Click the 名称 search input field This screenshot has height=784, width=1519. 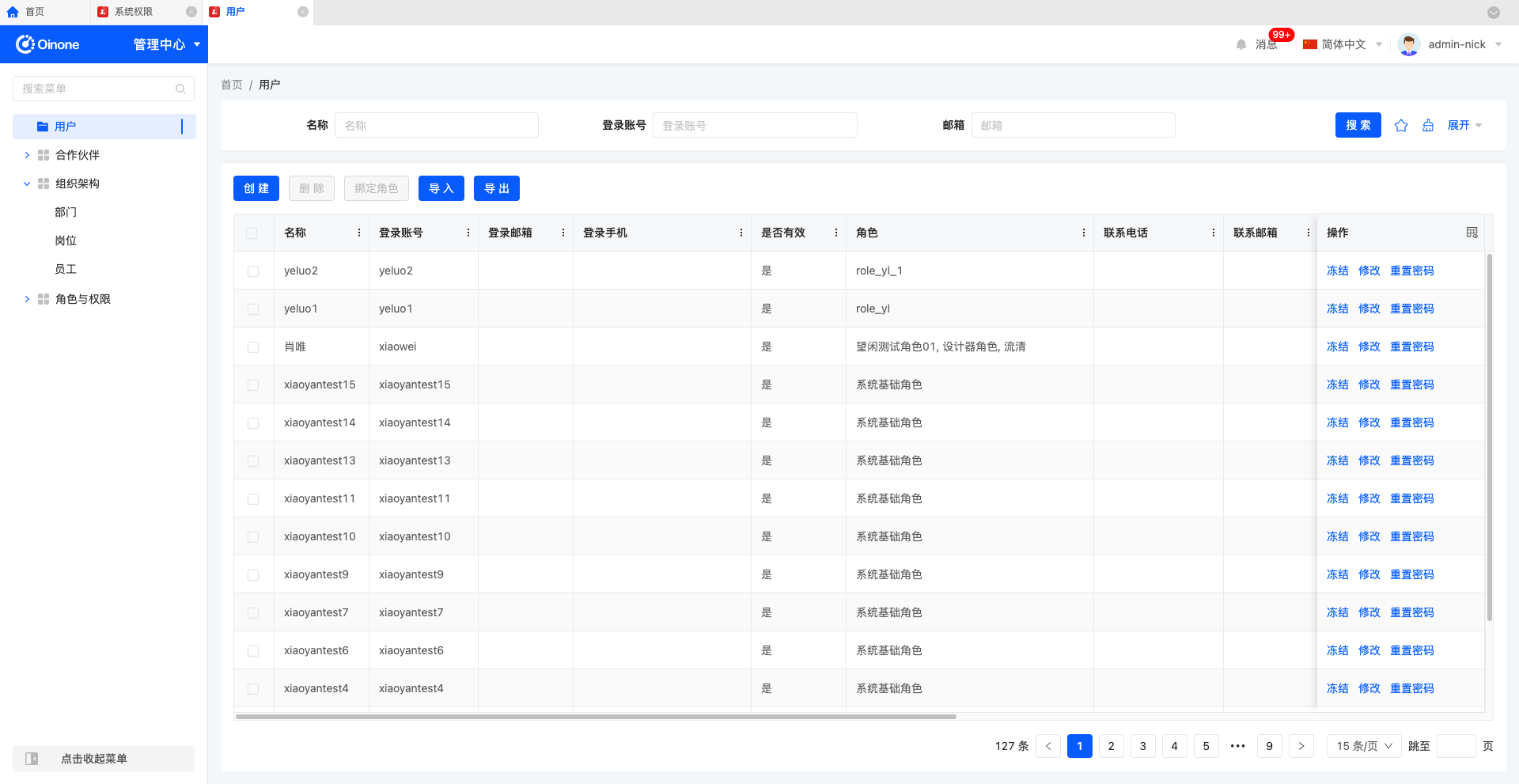click(x=437, y=125)
